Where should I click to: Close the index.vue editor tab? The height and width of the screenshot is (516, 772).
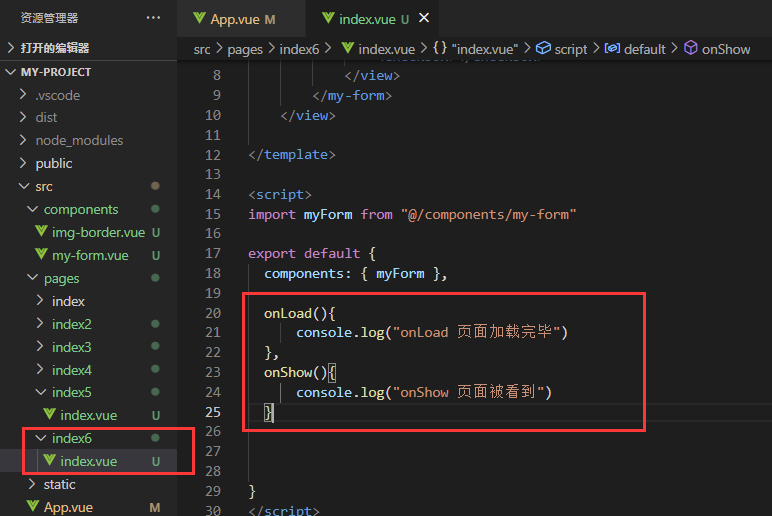[423, 18]
